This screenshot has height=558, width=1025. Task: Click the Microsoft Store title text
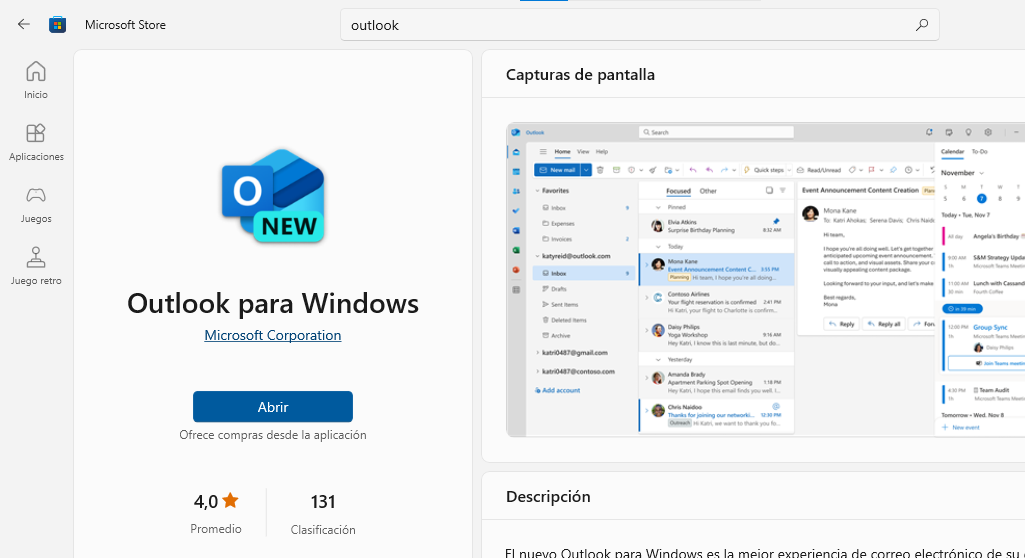(126, 25)
